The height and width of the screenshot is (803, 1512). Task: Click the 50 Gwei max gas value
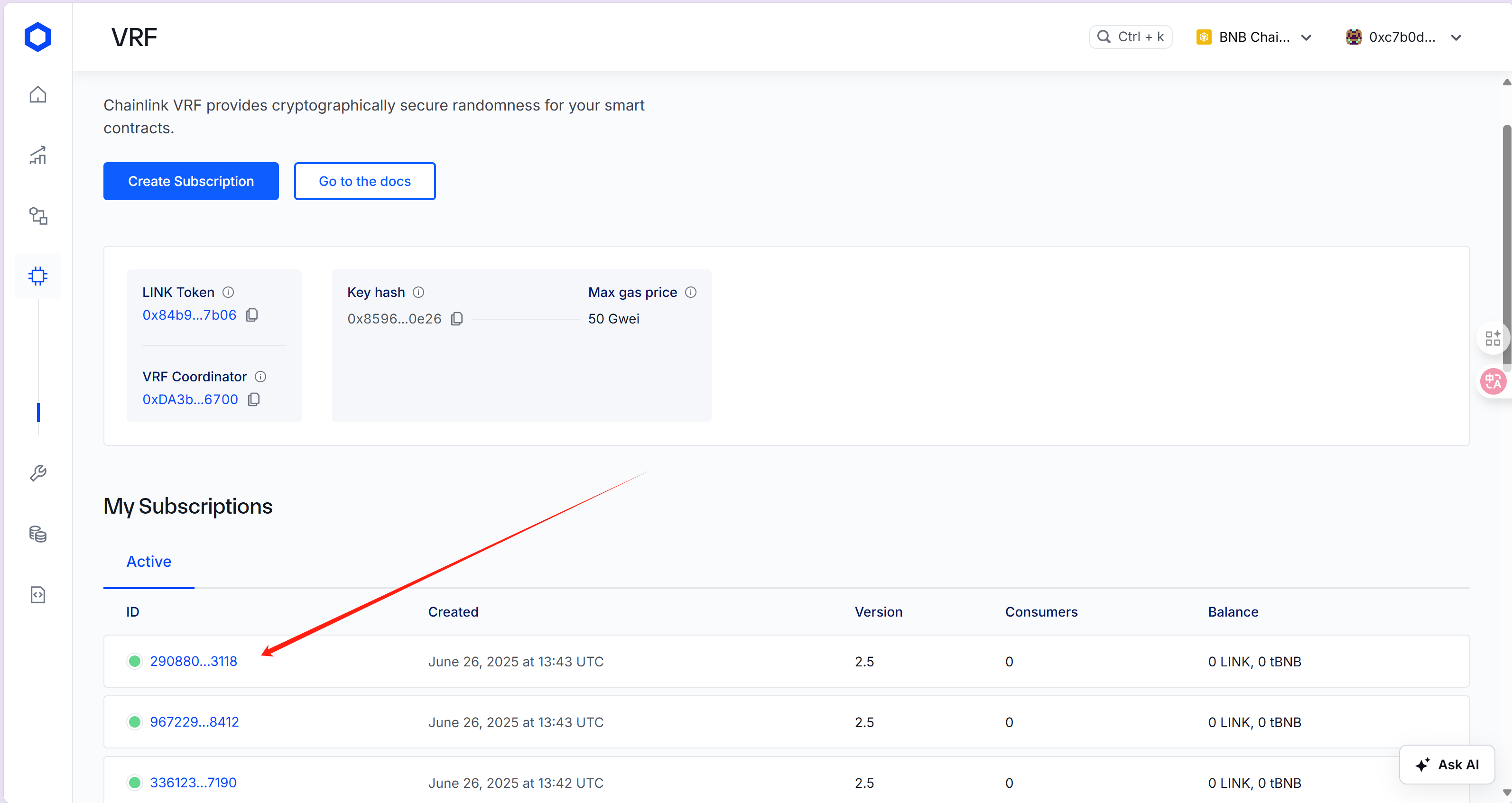tap(613, 319)
